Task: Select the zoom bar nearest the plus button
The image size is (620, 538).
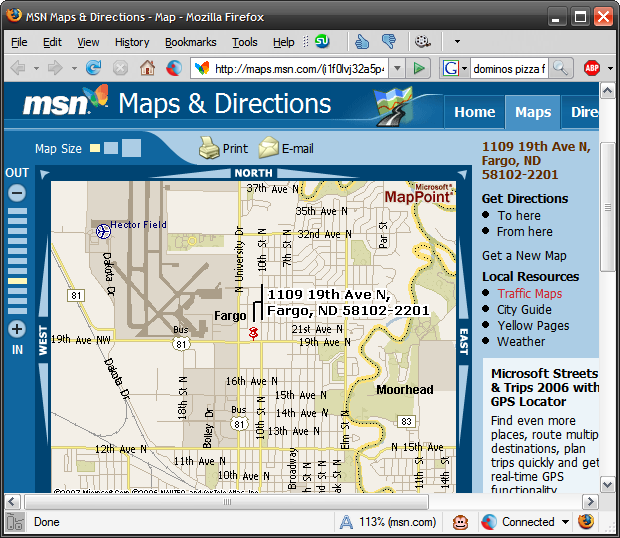Action: pyautogui.click(x=17, y=311)
